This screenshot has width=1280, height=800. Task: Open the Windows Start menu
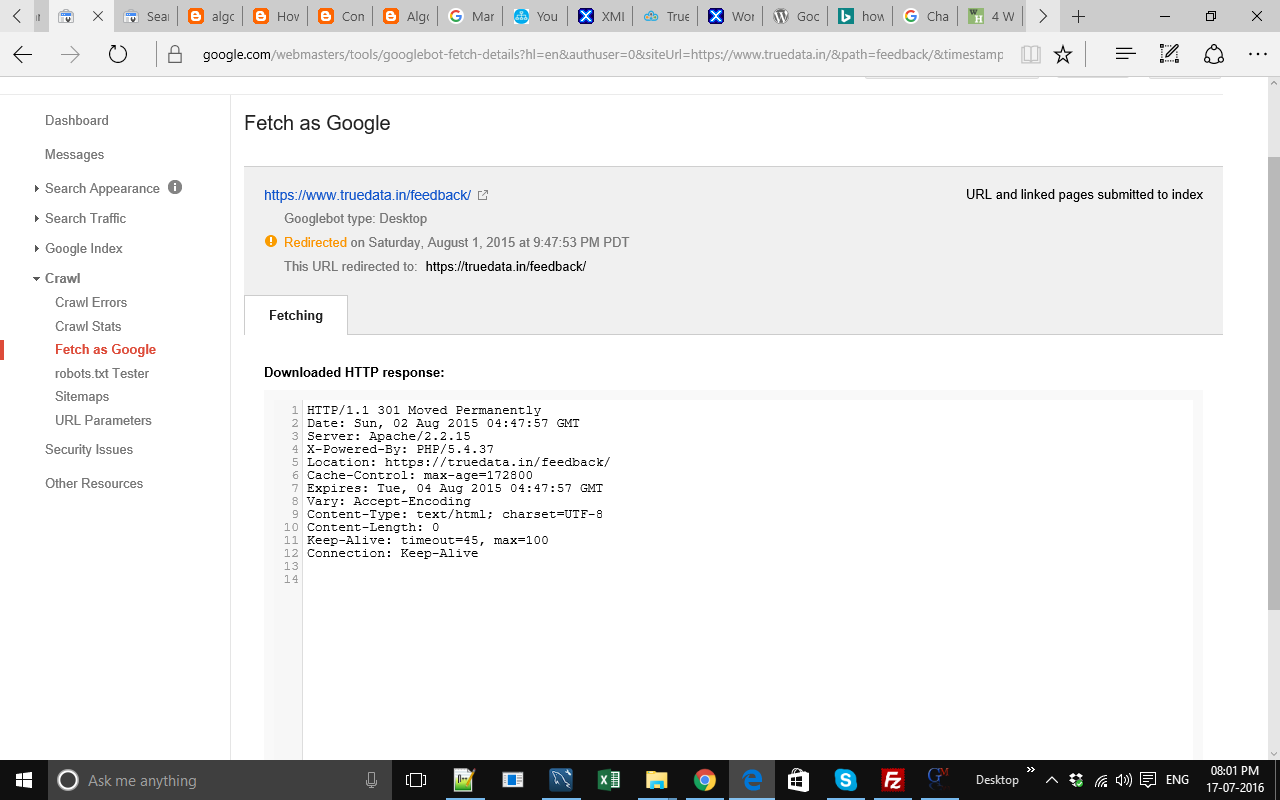[x=24, y=780]
